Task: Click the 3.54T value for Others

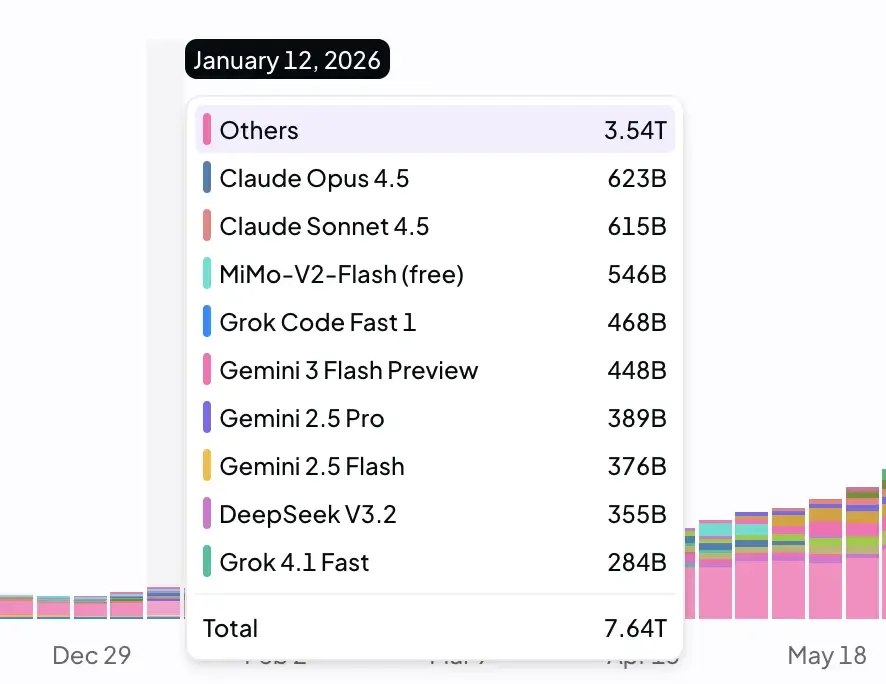Action: 635,130
